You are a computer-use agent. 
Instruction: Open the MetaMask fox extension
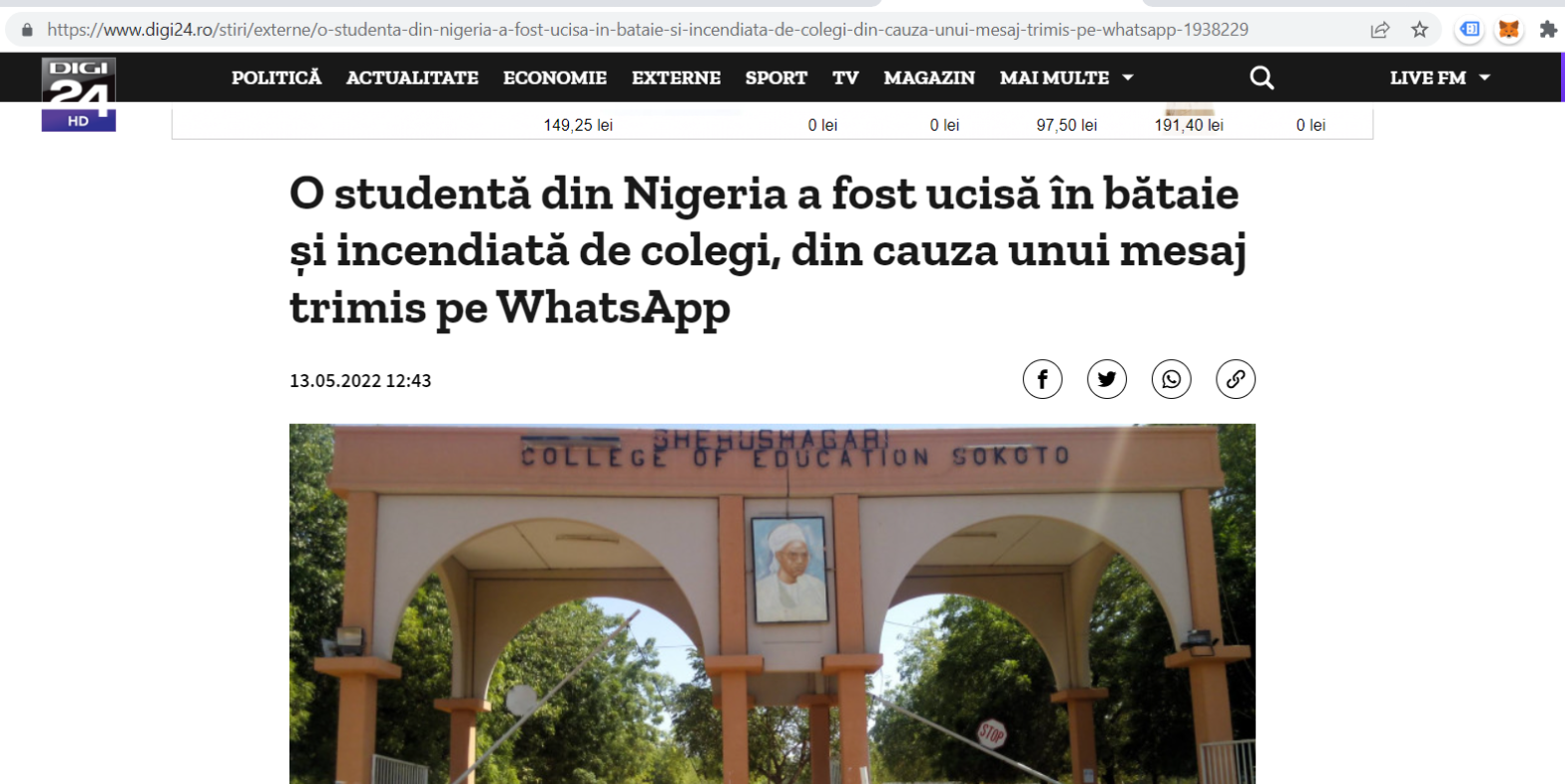tap(1508, 30)
